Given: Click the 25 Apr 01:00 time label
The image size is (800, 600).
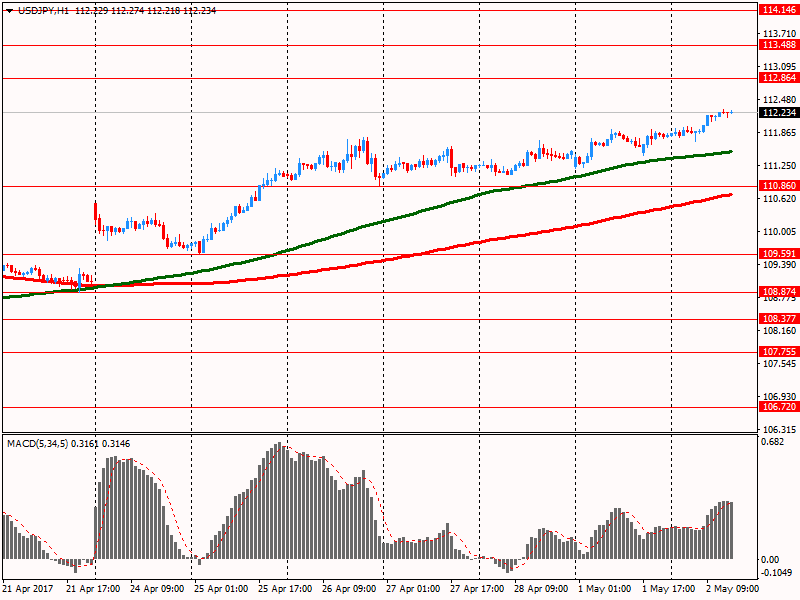Looking at the screenshot, I should tap(221, 589).
